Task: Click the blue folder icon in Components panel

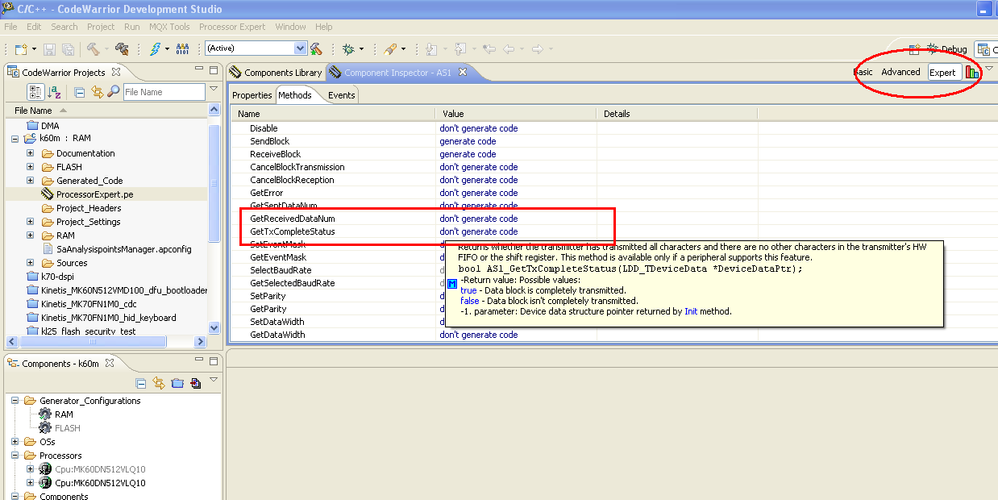Action: pyautogui.click(x=178, y=383)
